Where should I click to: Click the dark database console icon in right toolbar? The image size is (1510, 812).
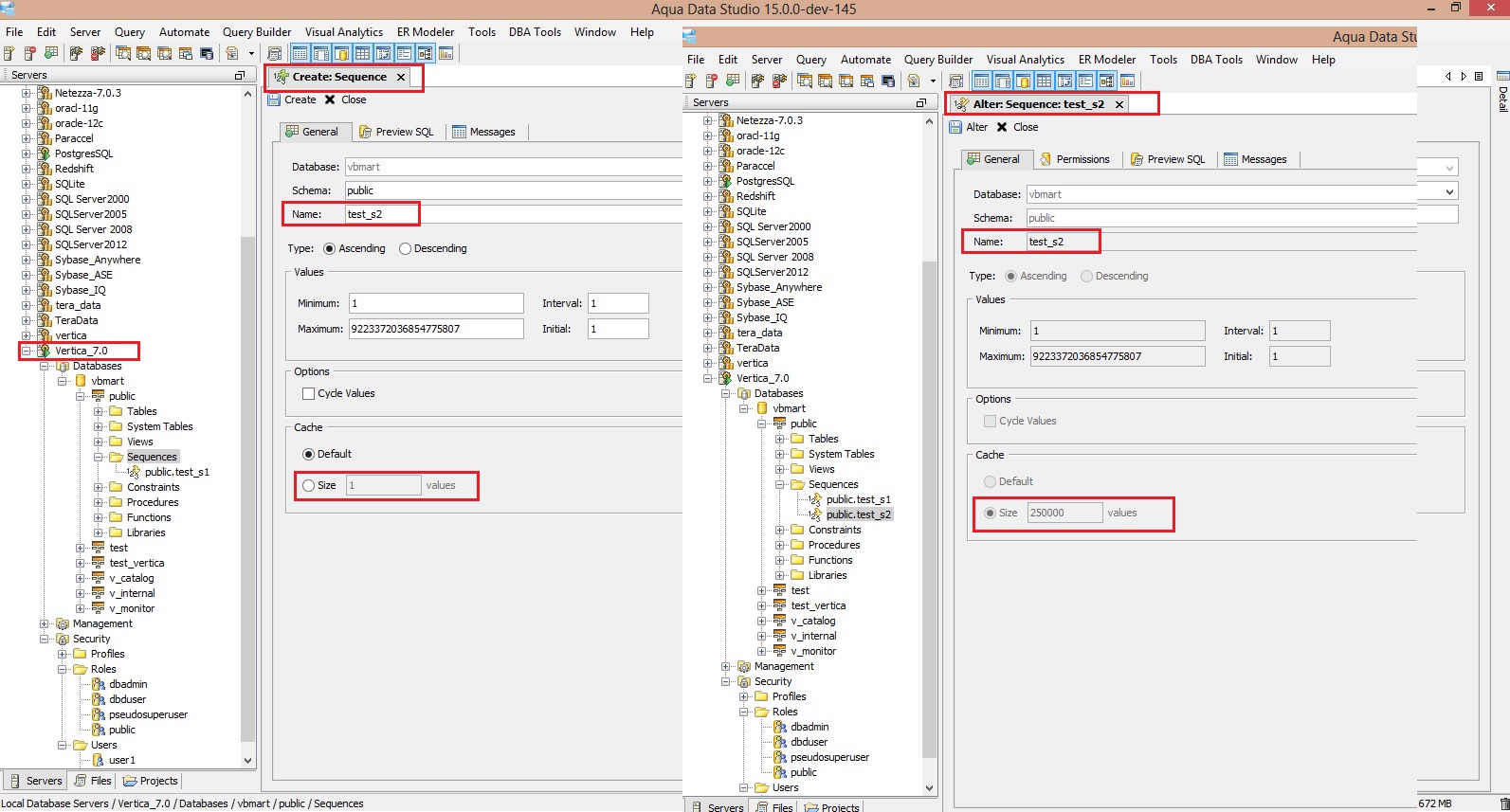point(888,81)
